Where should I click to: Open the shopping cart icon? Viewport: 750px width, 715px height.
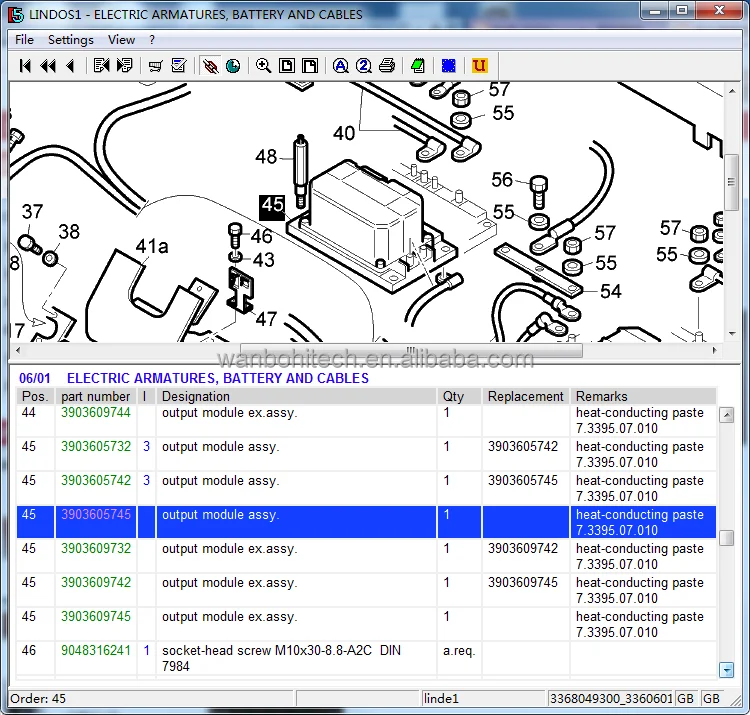(155, 66)
